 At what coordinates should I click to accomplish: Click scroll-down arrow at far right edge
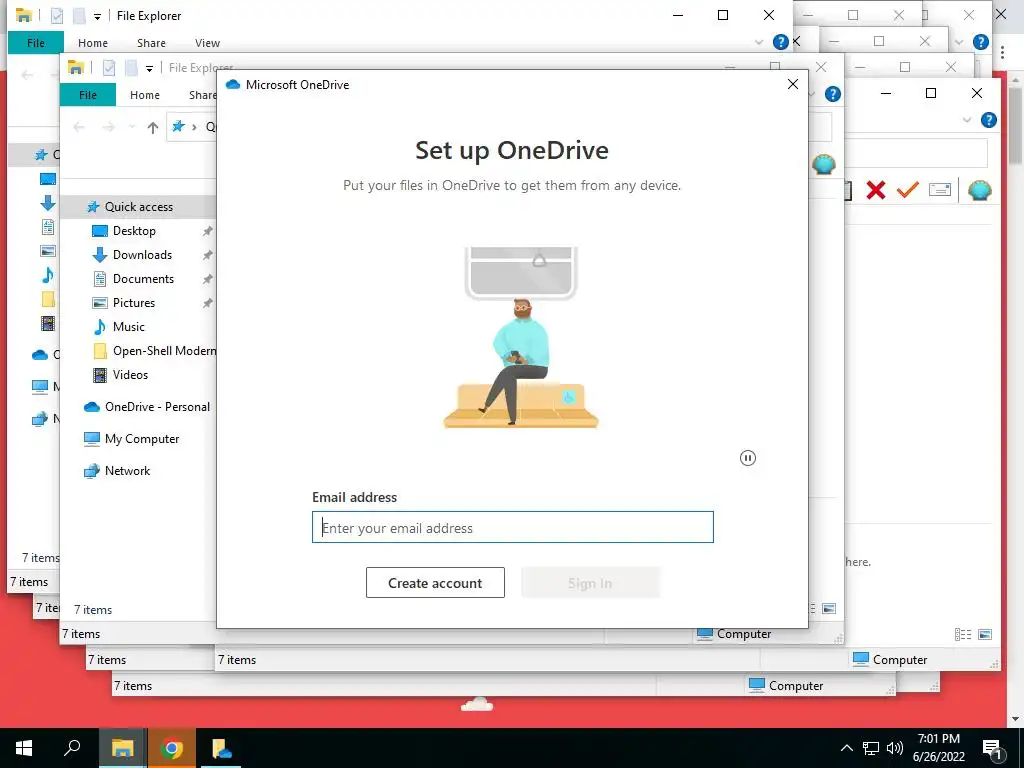(x=1016, y=719)
